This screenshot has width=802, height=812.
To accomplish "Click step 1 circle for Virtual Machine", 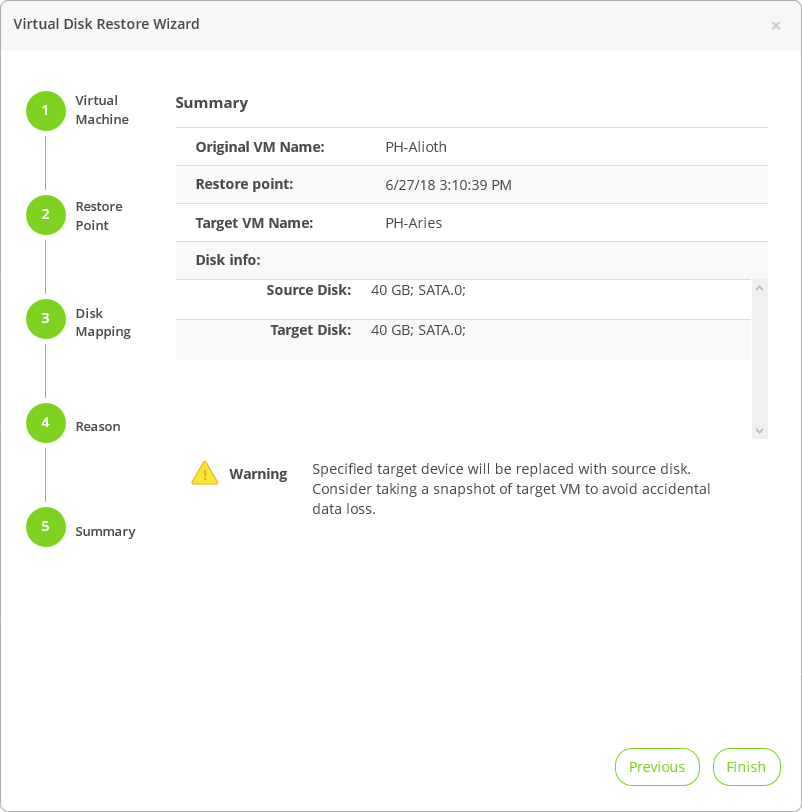I will coord(46,111).
